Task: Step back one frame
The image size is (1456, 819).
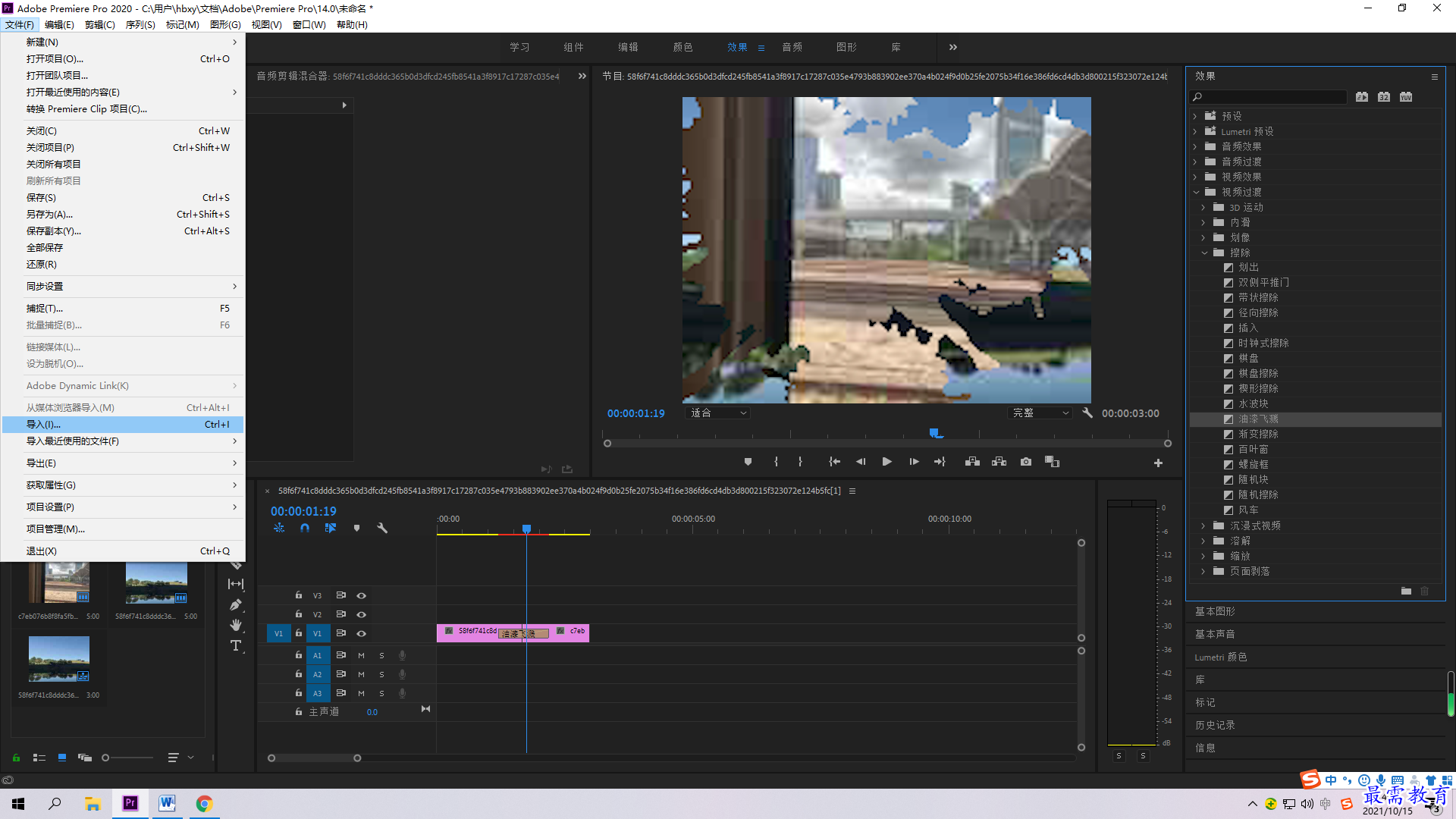Action: tap(861, 462)
